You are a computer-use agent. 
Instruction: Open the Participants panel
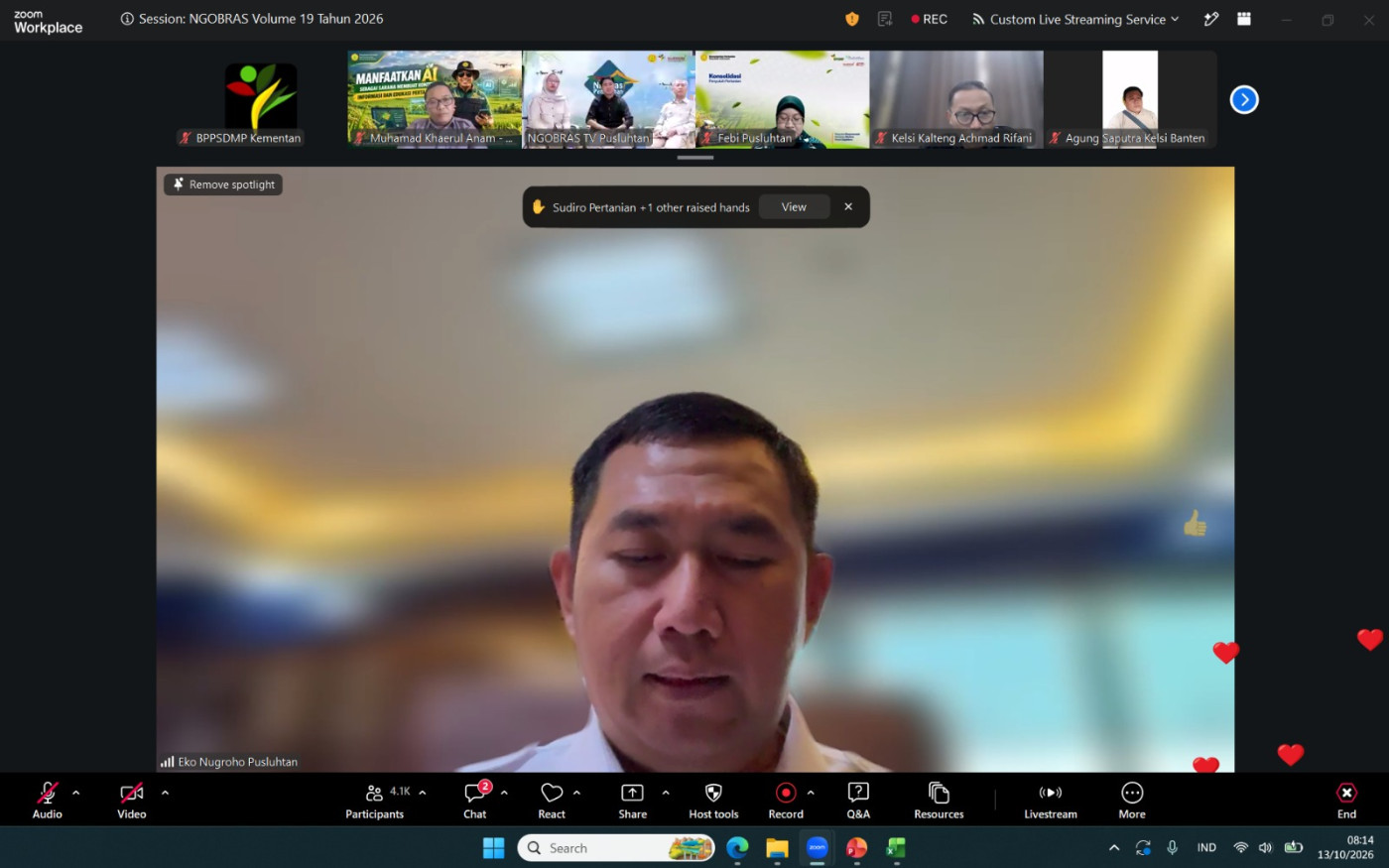[375, 801]
